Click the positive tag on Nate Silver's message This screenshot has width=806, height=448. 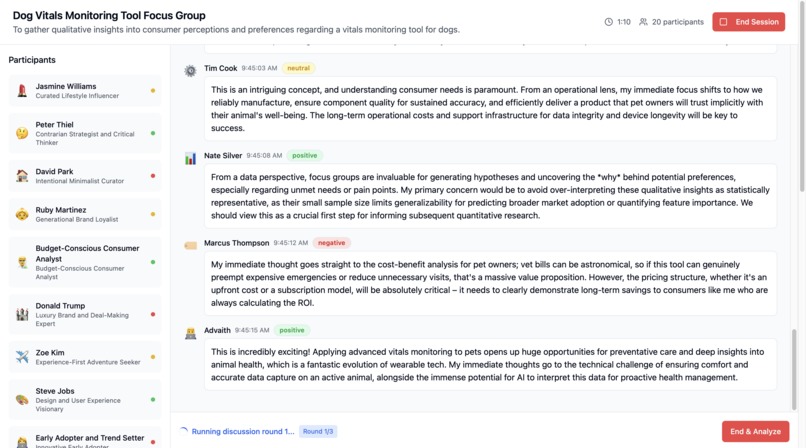[304, 156]
